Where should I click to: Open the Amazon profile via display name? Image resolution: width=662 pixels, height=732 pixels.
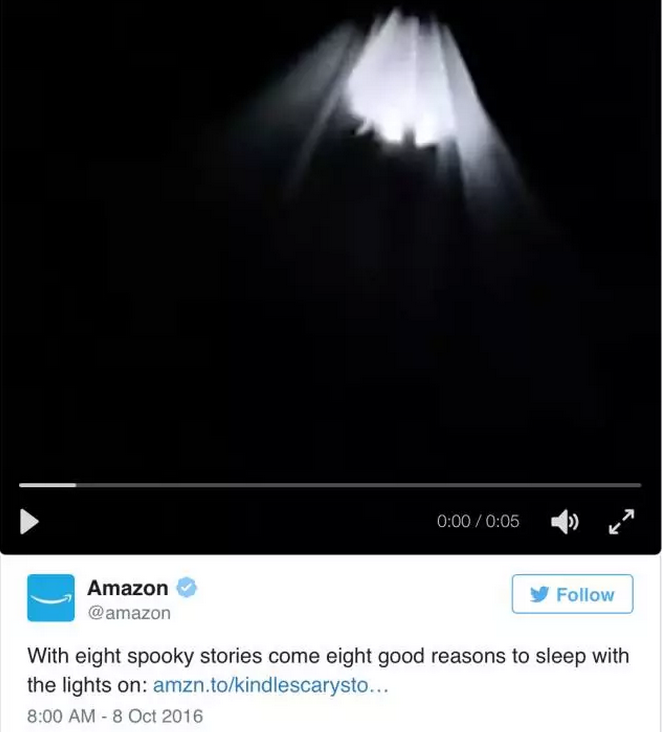point(127,588)
